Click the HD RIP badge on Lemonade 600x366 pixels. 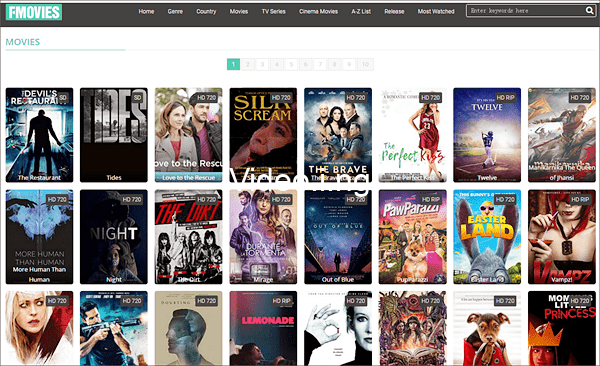281,301
